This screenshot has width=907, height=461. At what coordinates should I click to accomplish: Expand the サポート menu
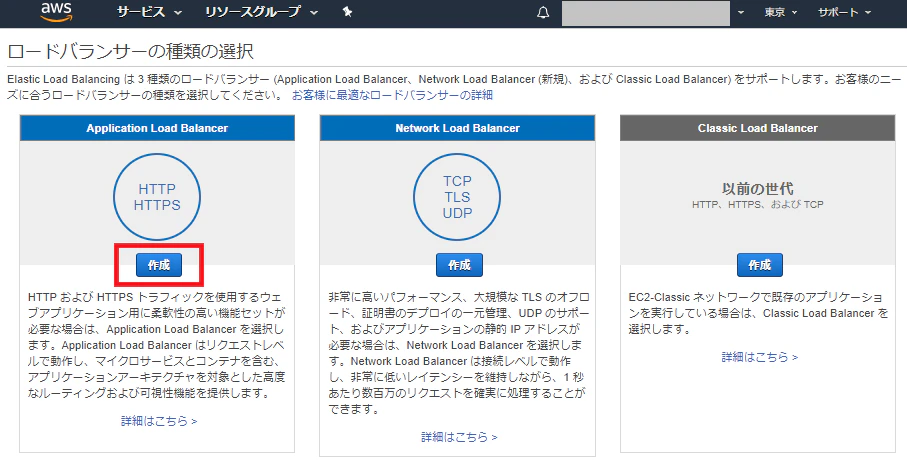coord(844,12)
